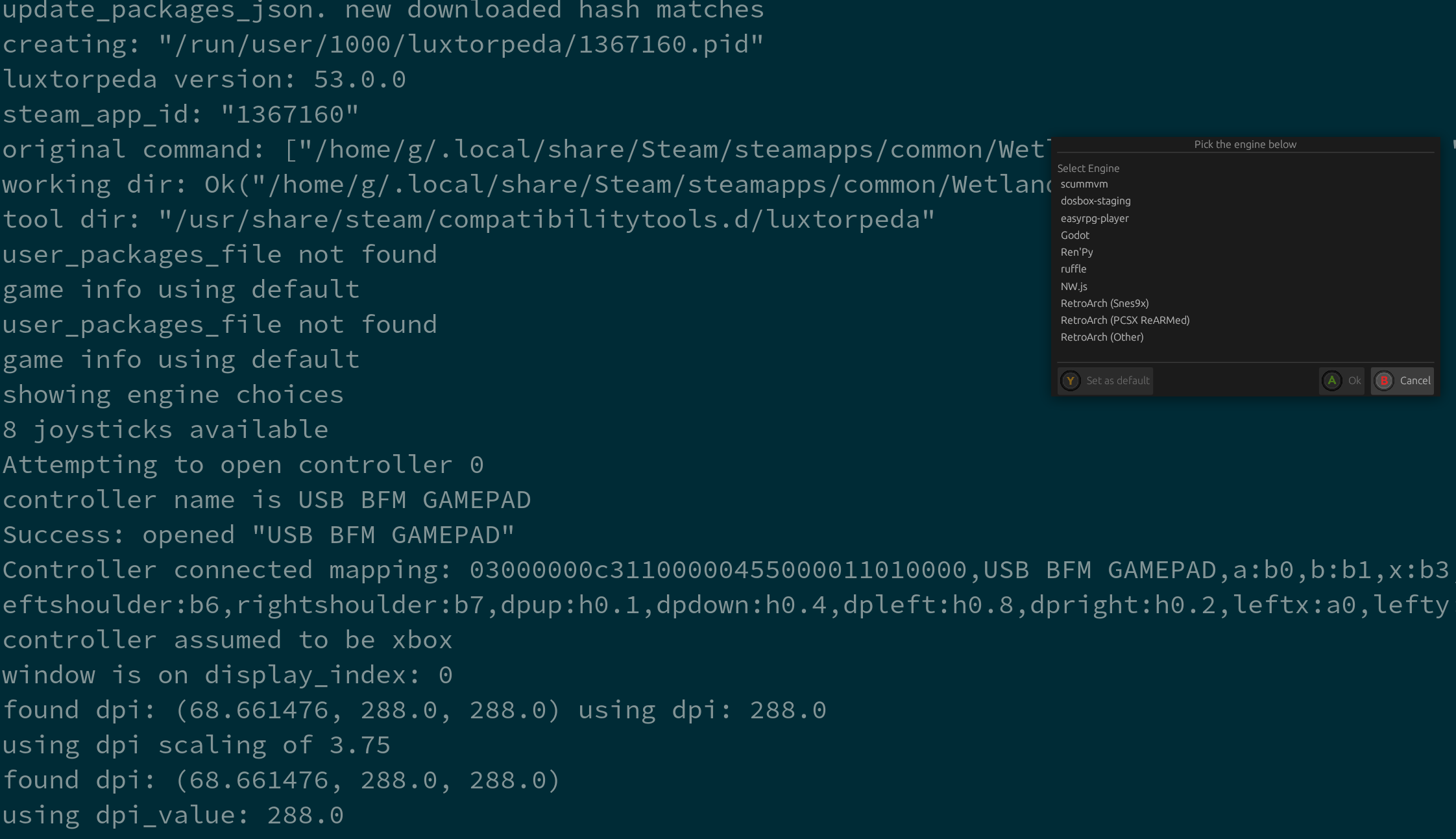Select the scummvm engine

(x=1084, y=184)
